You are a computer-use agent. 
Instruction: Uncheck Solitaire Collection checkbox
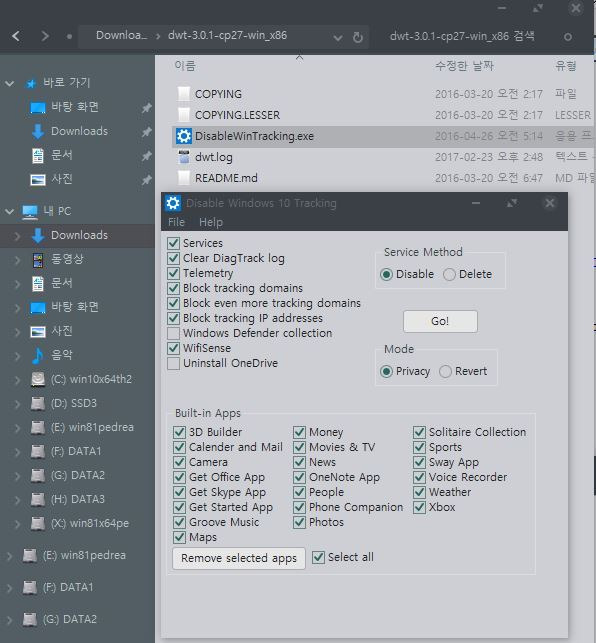(x=419, y=432)
